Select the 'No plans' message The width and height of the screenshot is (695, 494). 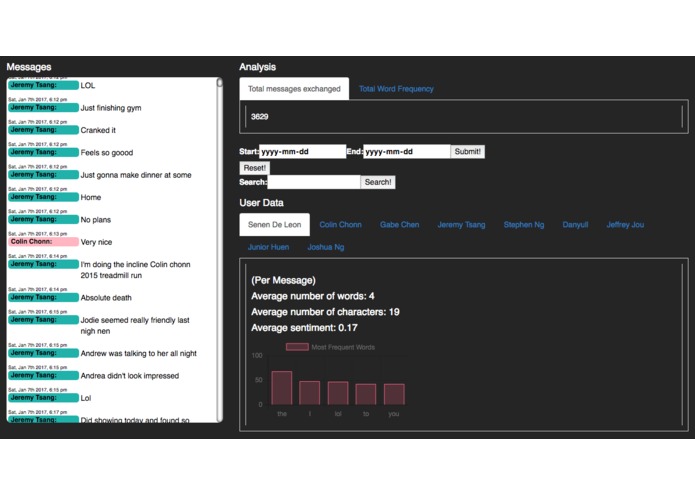tap(96, 220)
